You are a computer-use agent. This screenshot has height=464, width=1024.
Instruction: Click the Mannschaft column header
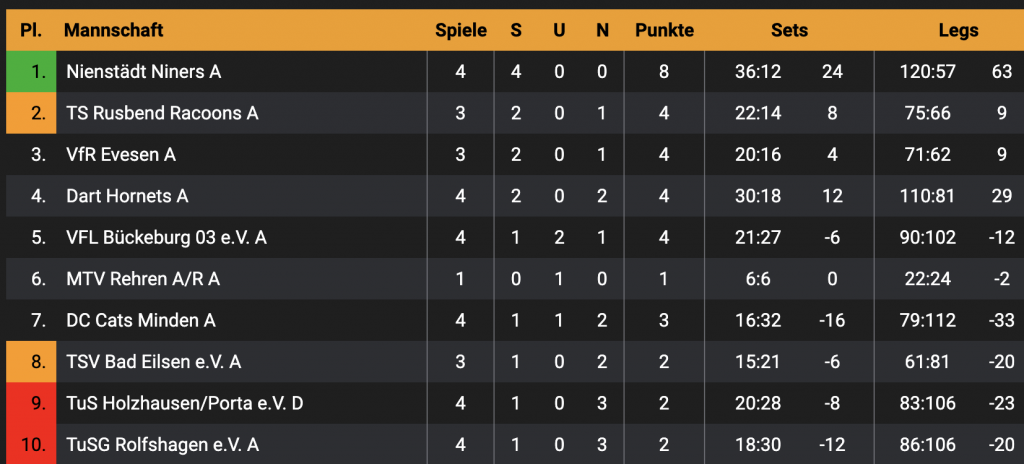pyautogui.click(x=114, y=30)
